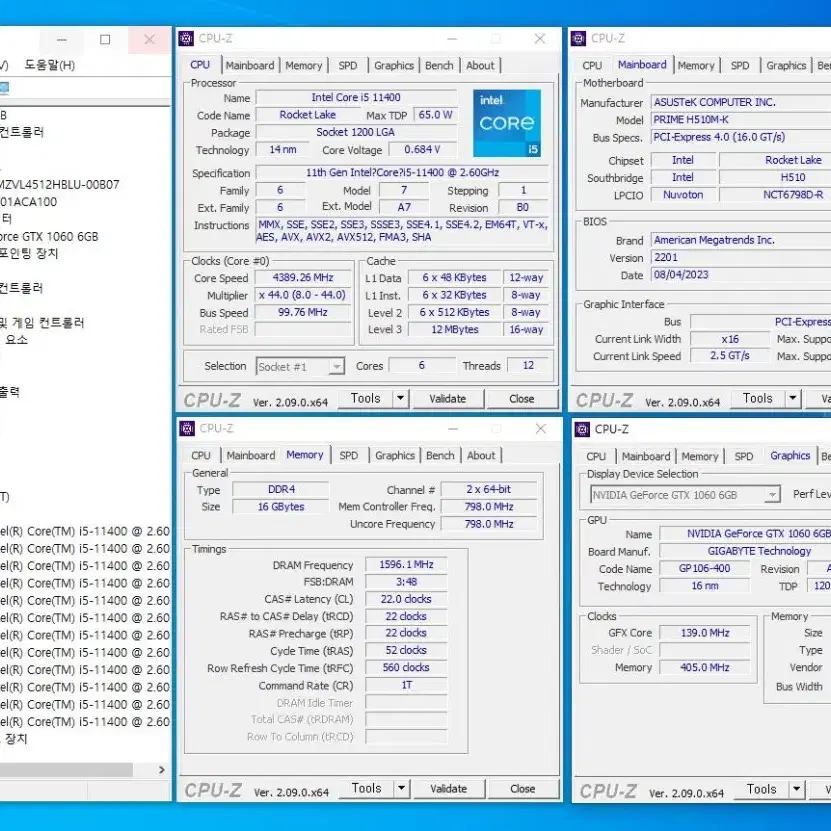The image size is (831, 831).
Task: Select the CPU tab in the CPU window
Action: click(x=200, y=65)
